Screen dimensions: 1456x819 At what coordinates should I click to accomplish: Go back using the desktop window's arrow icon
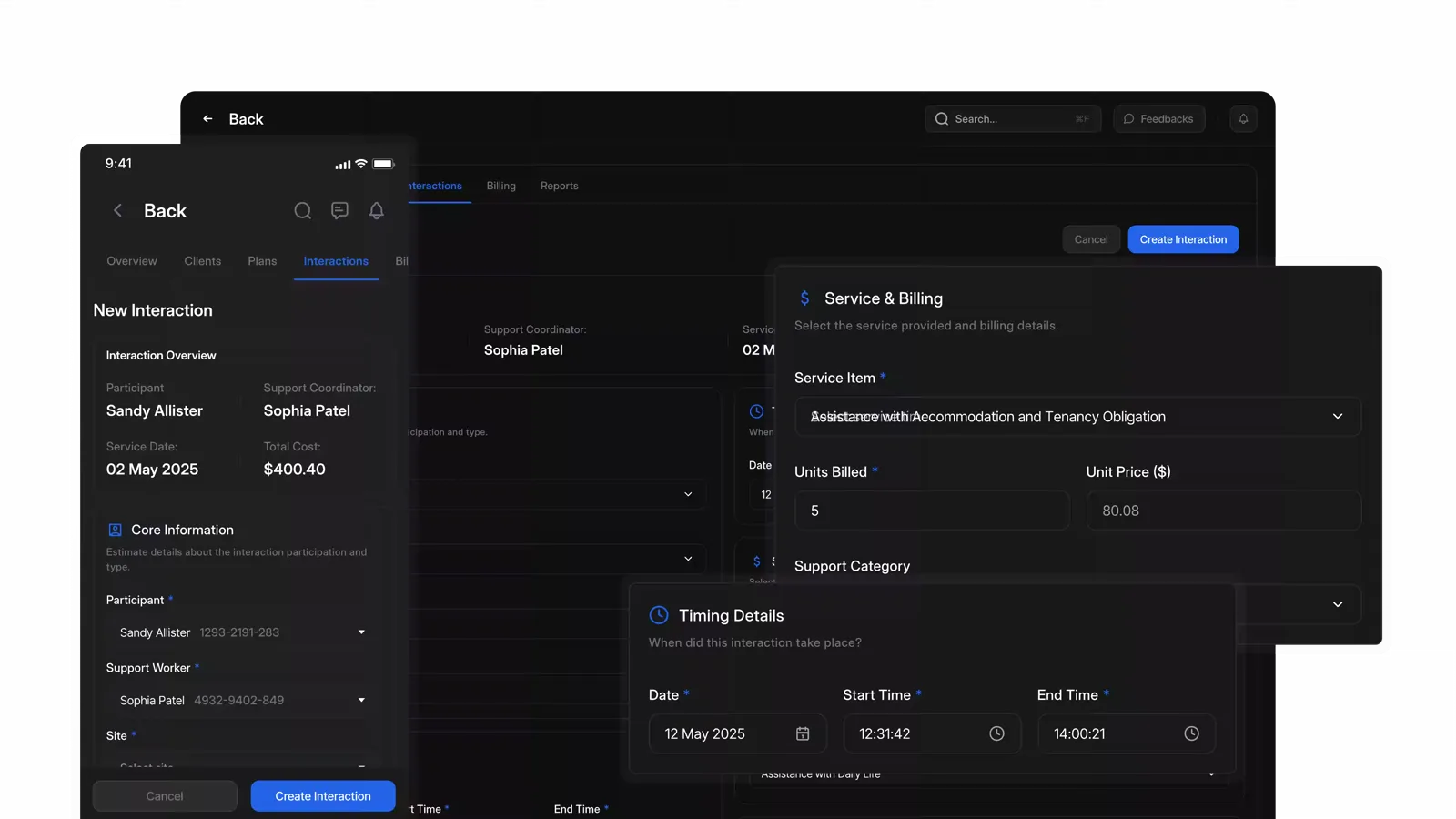tap(207, 119)
